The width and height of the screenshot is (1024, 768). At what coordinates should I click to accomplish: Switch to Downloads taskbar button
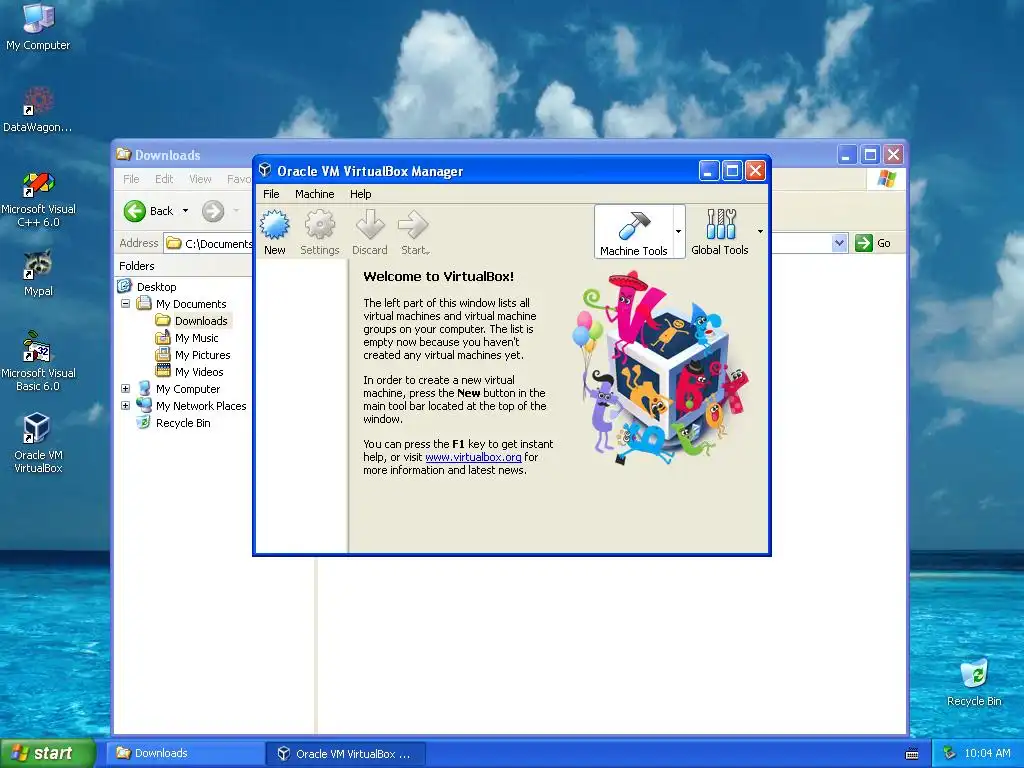(185, 754)
